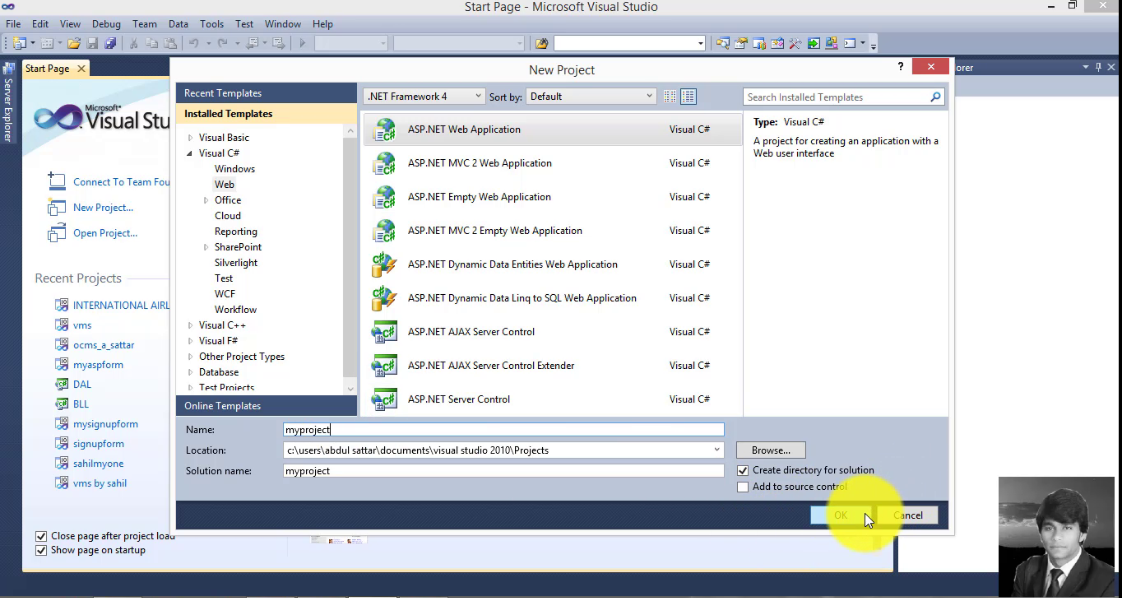Expand the SharePoint tree node
Screen dimensions: 1122x598
pos(206,247)
